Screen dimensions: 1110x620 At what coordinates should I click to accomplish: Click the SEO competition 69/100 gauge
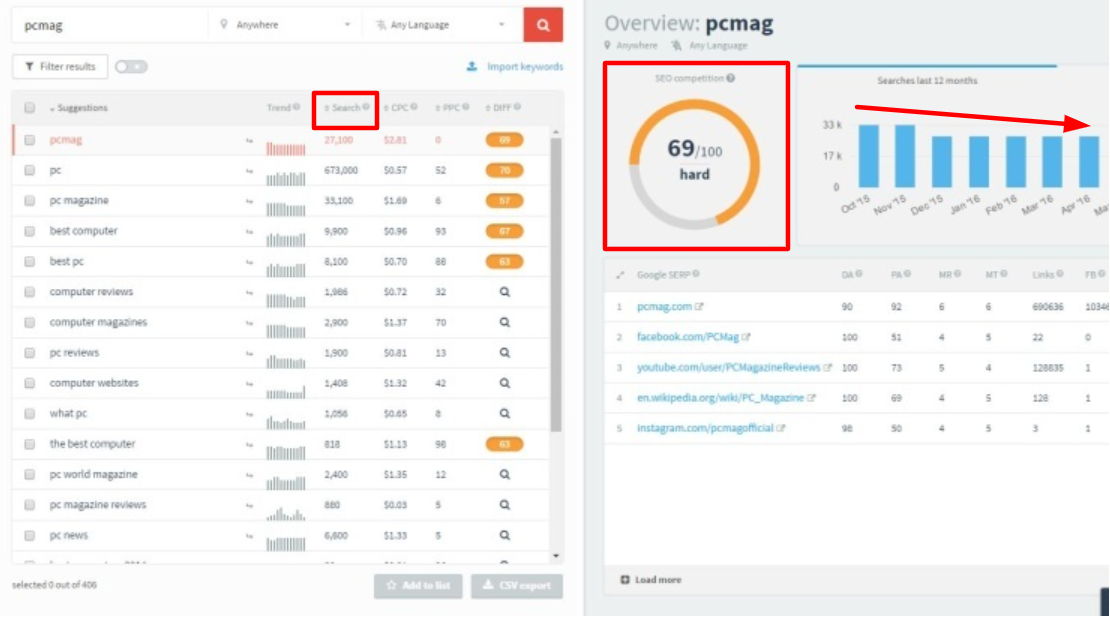(694, 164)
